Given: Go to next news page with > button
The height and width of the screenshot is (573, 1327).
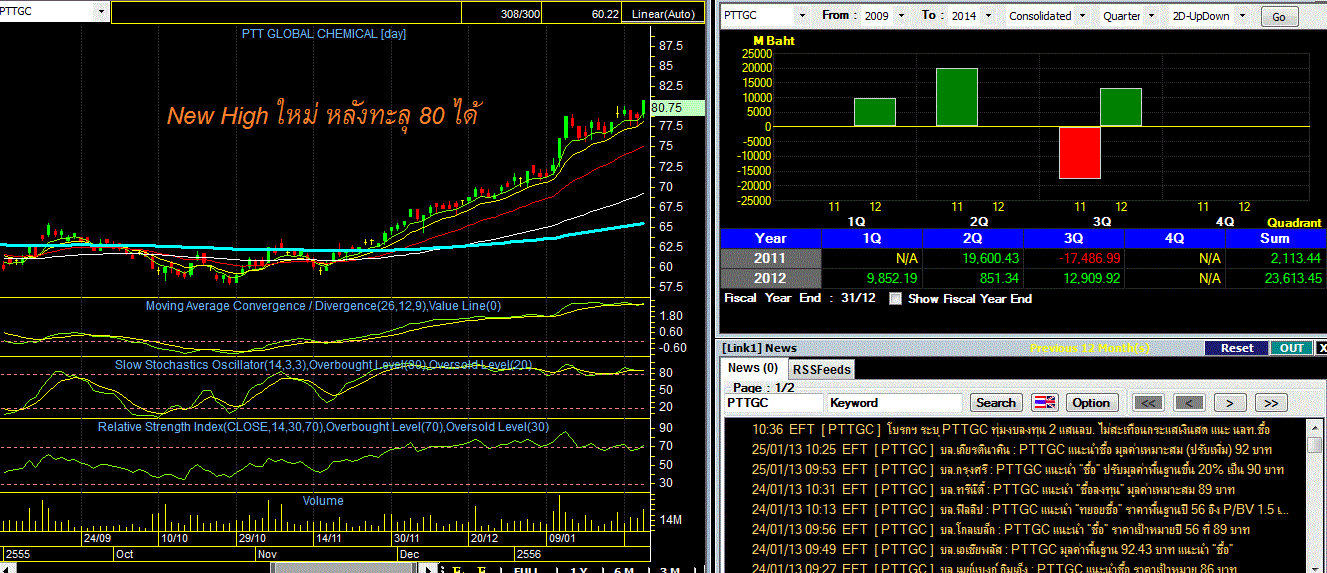Looking at the screenshot, I should pyautogui.click(x=1229, y=402).
